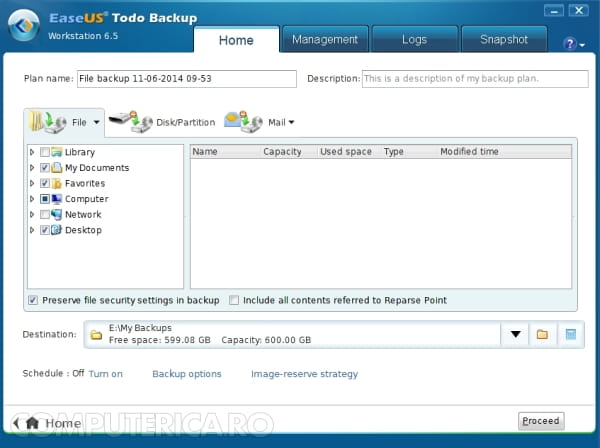Expand the Favorites tree node
This screenshot has width=600, height=448.
point(32,183)
